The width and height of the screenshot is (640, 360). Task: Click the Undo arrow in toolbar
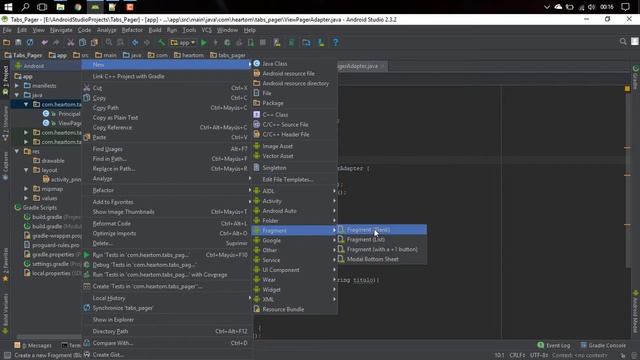tap(44, 42)
